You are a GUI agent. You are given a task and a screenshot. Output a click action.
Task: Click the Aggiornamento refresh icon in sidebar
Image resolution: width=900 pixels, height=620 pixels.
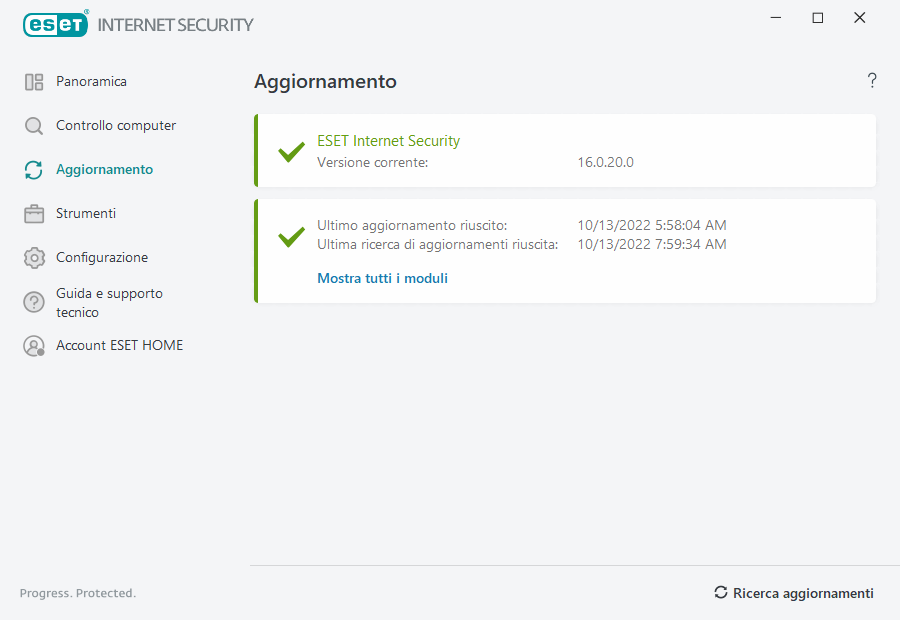tap(34, 170)
